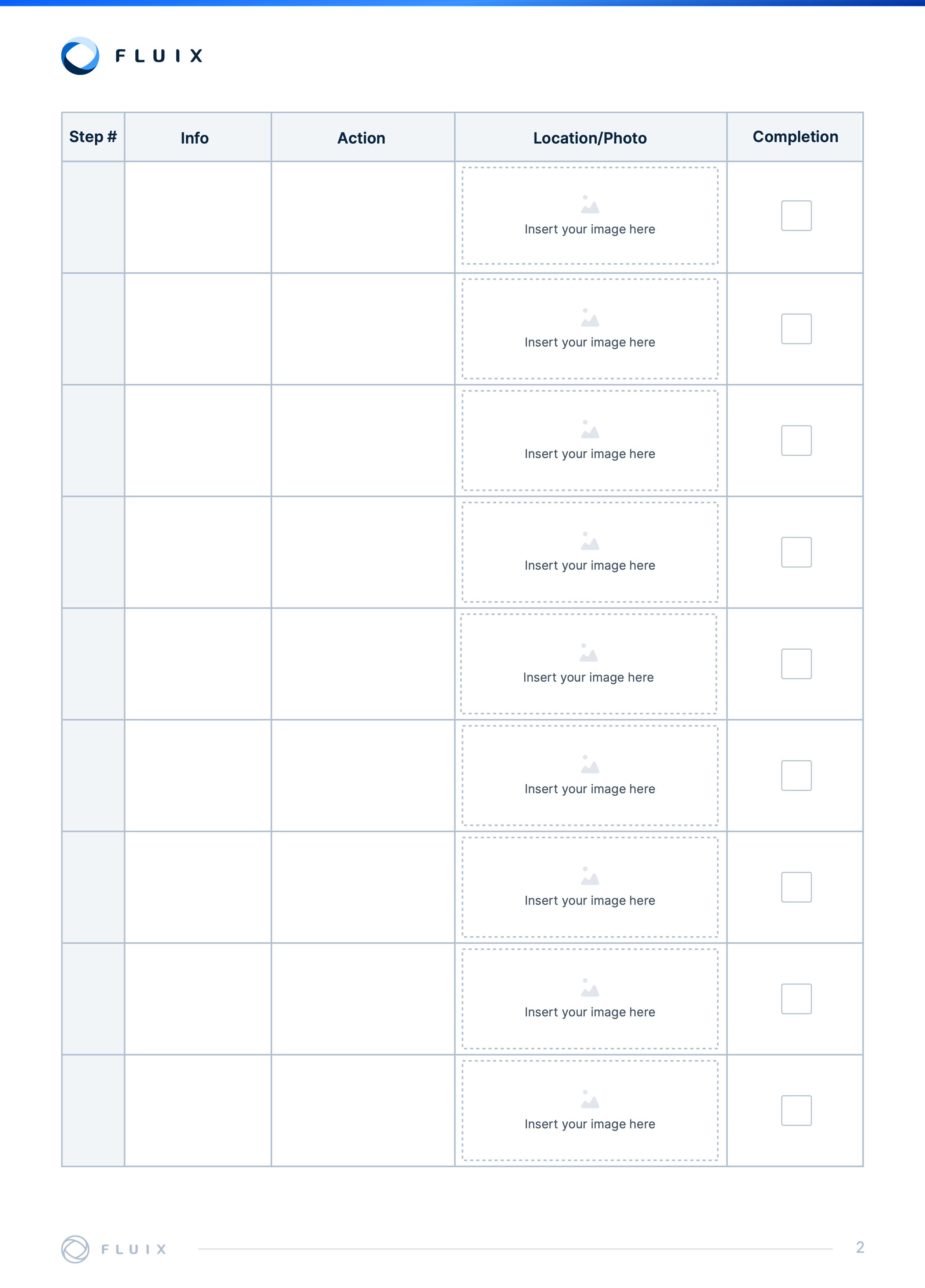Click first row Info cell
The width and height of the screenshot is (925, 1288).
198,217
